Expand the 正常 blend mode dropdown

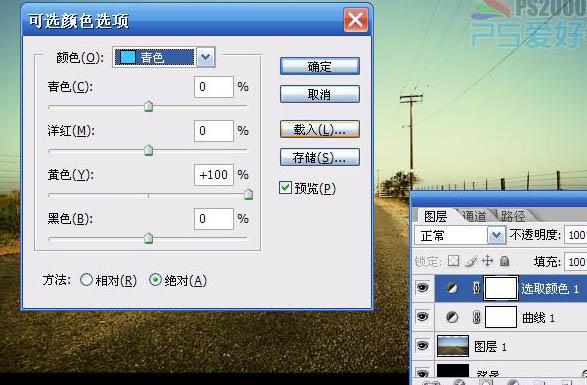(x=496, y=236)
